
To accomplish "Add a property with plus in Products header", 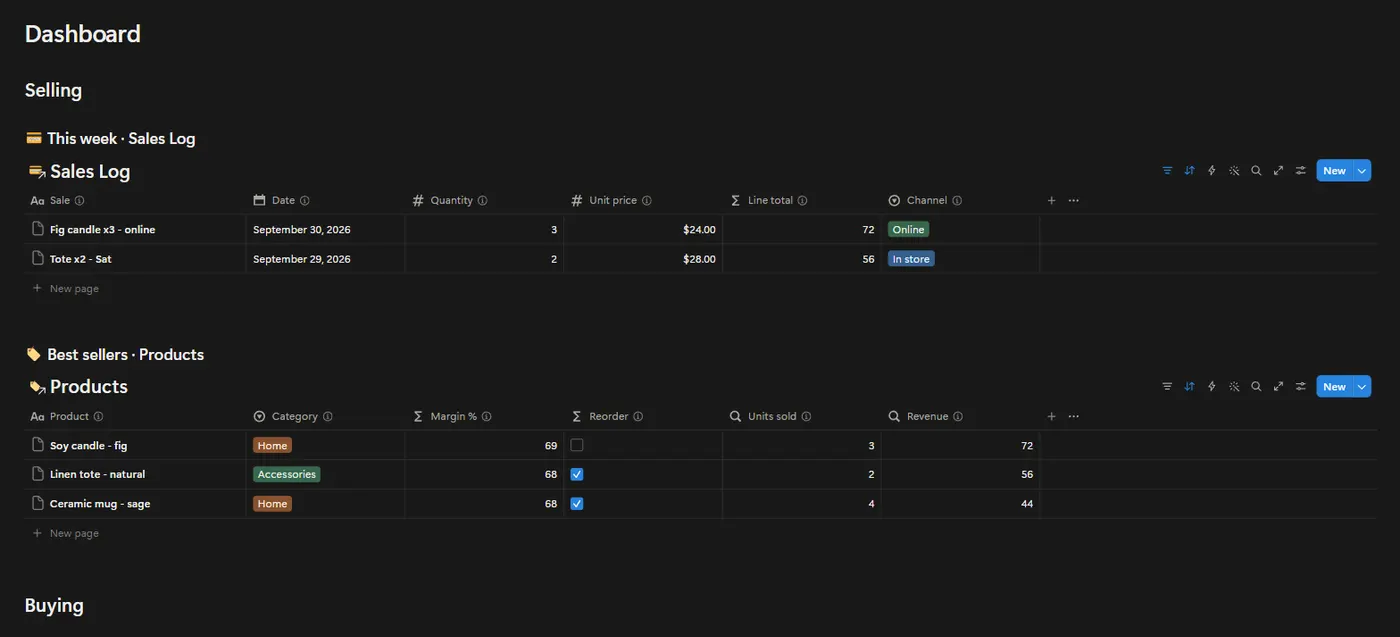I will click(x=1051, y=417).
